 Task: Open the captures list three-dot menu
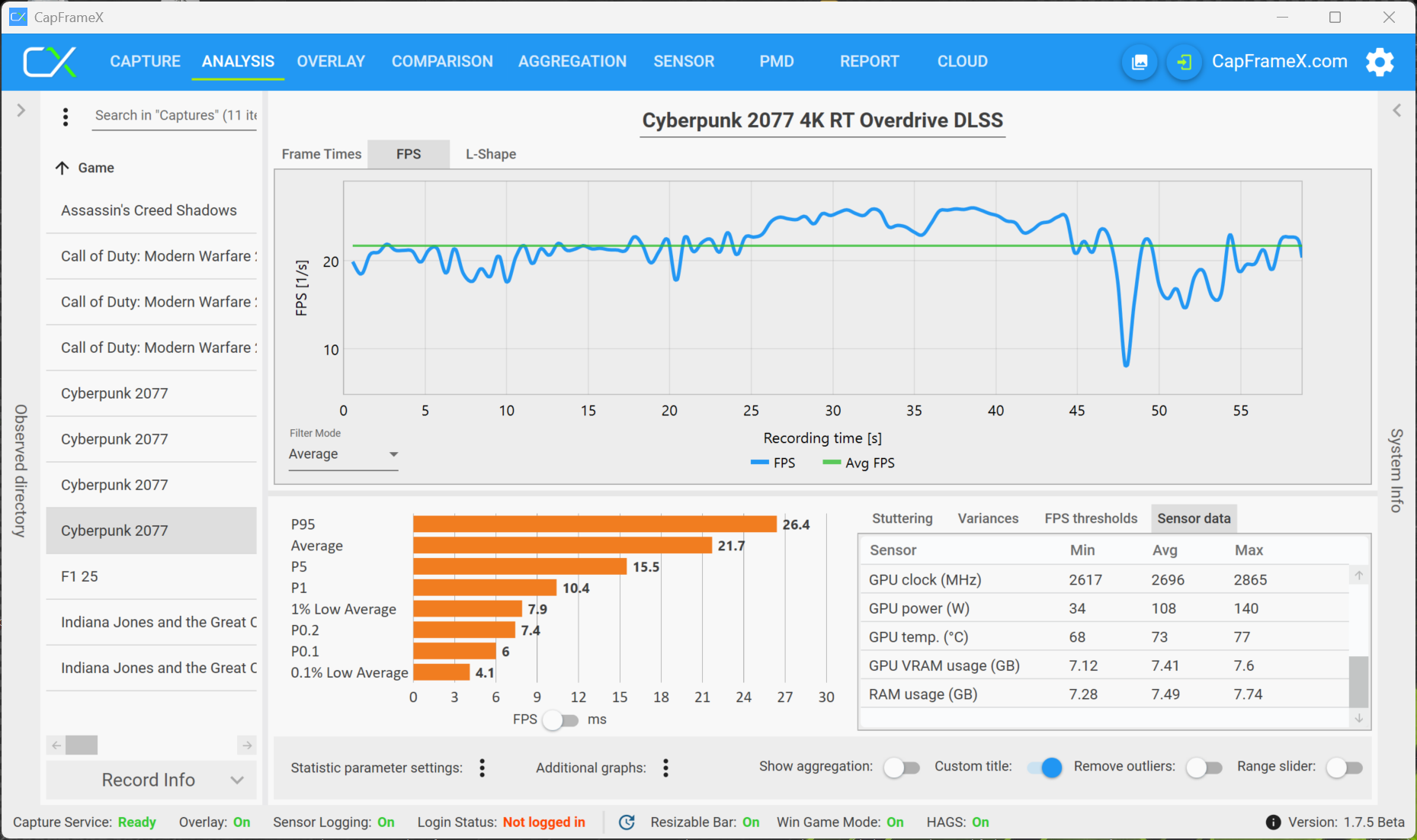point(66,117)
